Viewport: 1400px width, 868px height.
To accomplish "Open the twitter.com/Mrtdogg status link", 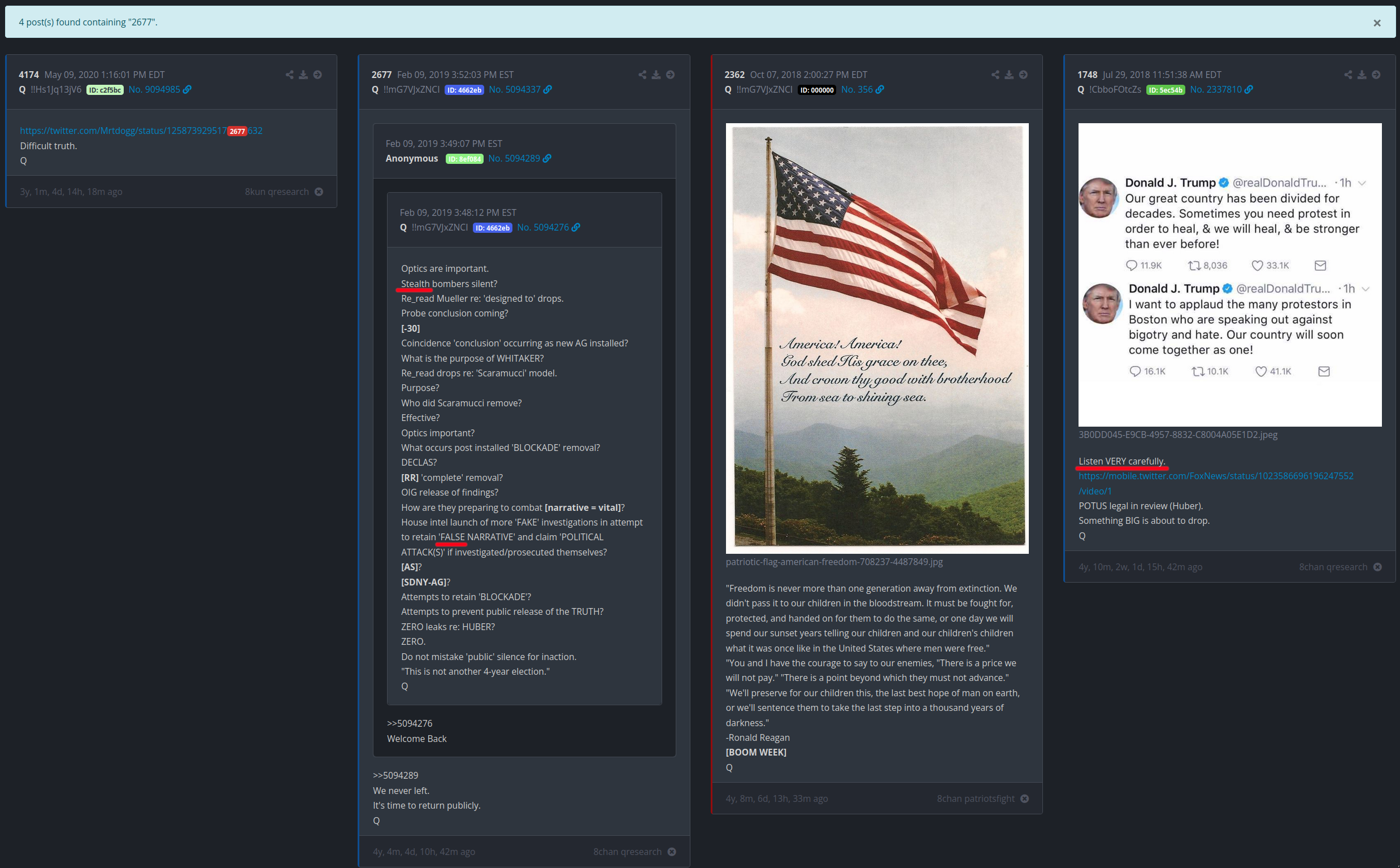I will click(x=141, y=131).
